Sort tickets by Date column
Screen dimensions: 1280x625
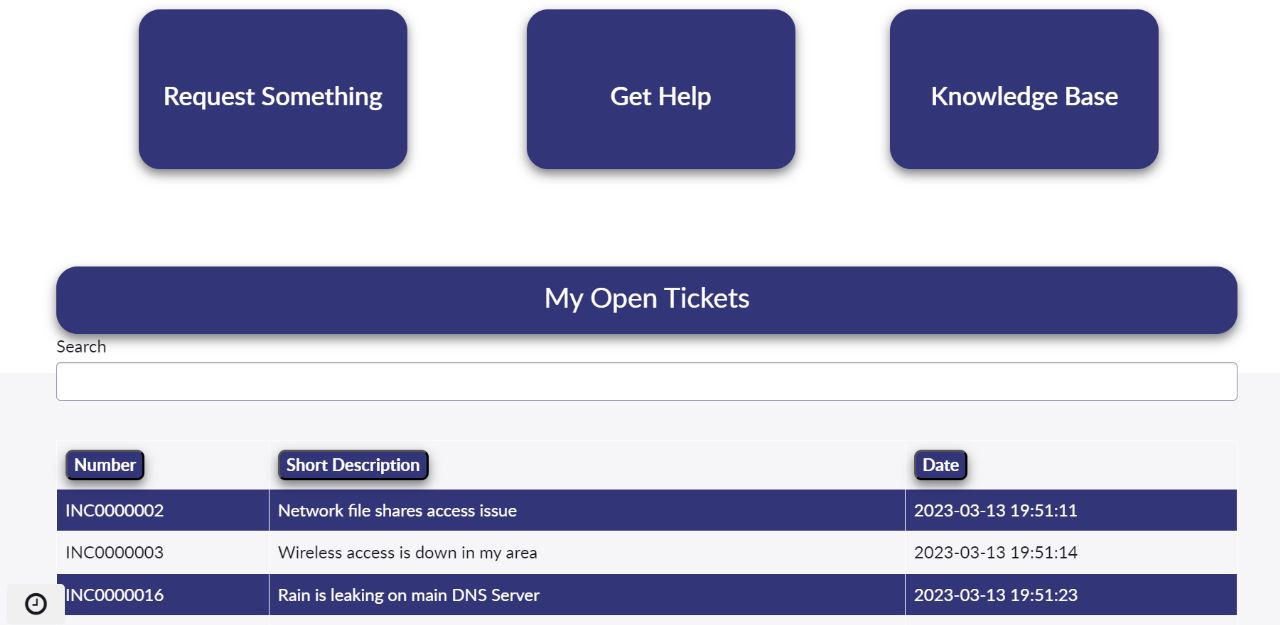pyautogui.click(x=940, y=465)
